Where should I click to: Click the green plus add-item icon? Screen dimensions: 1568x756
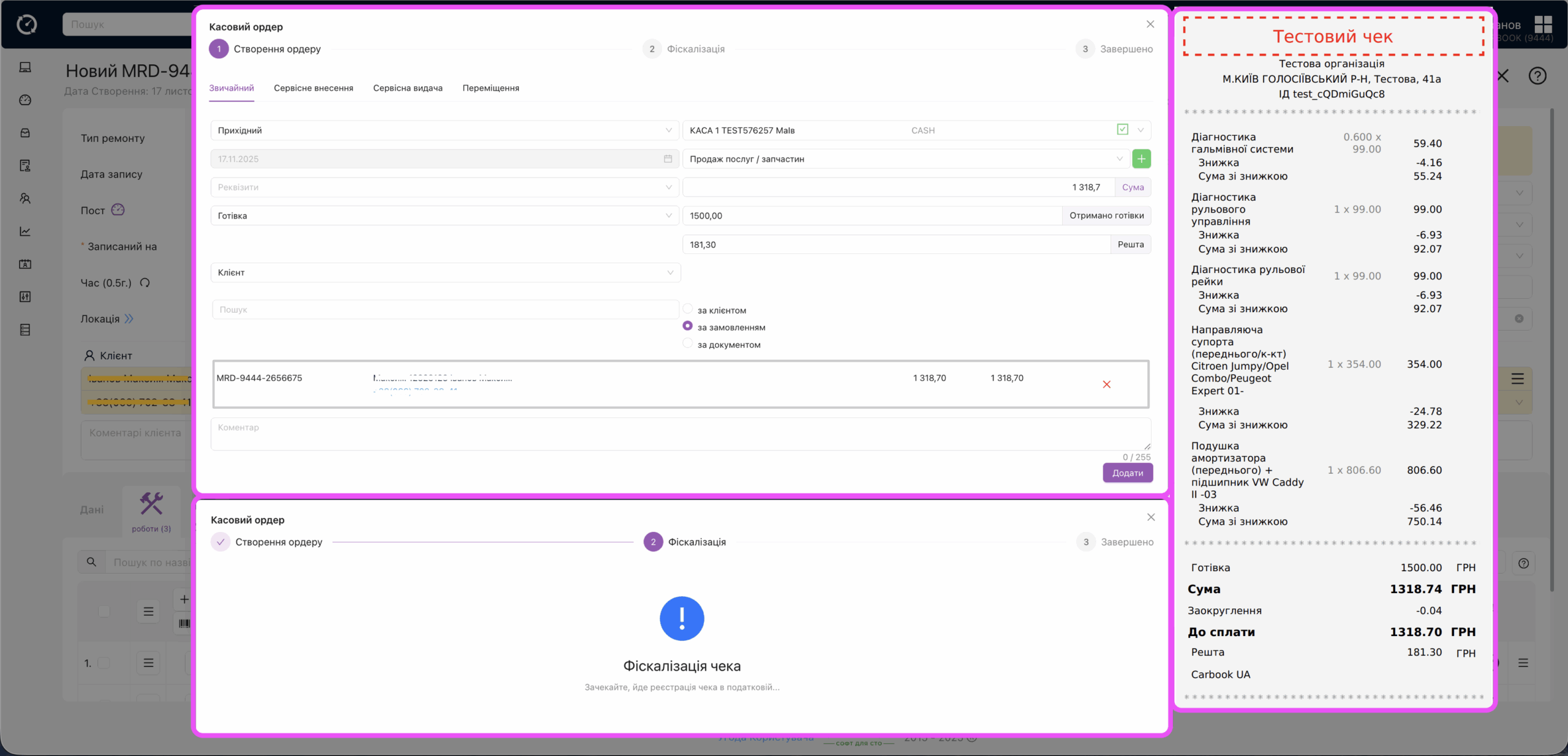pyautogui.click(x=1141, y=159)
